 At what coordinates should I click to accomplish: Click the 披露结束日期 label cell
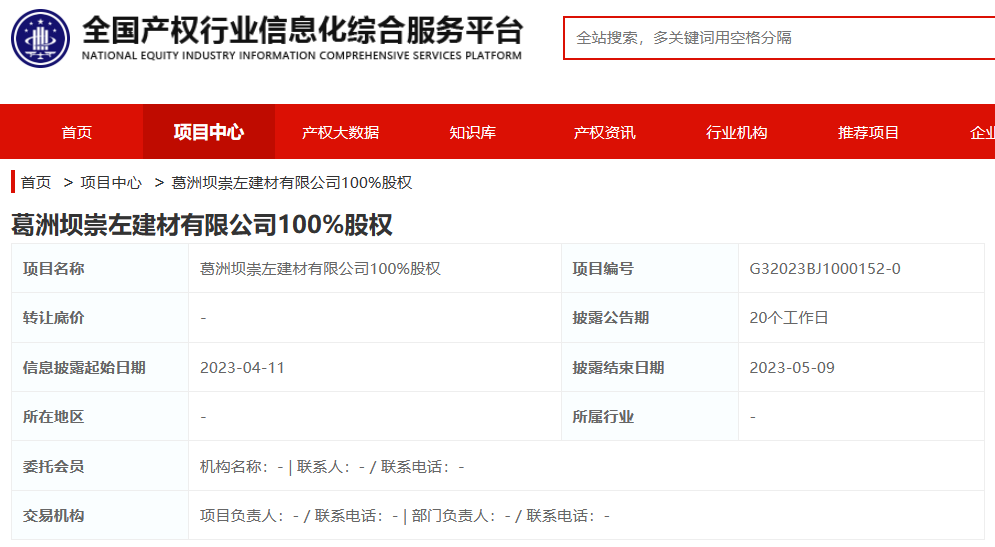click(x=650, y=367)
